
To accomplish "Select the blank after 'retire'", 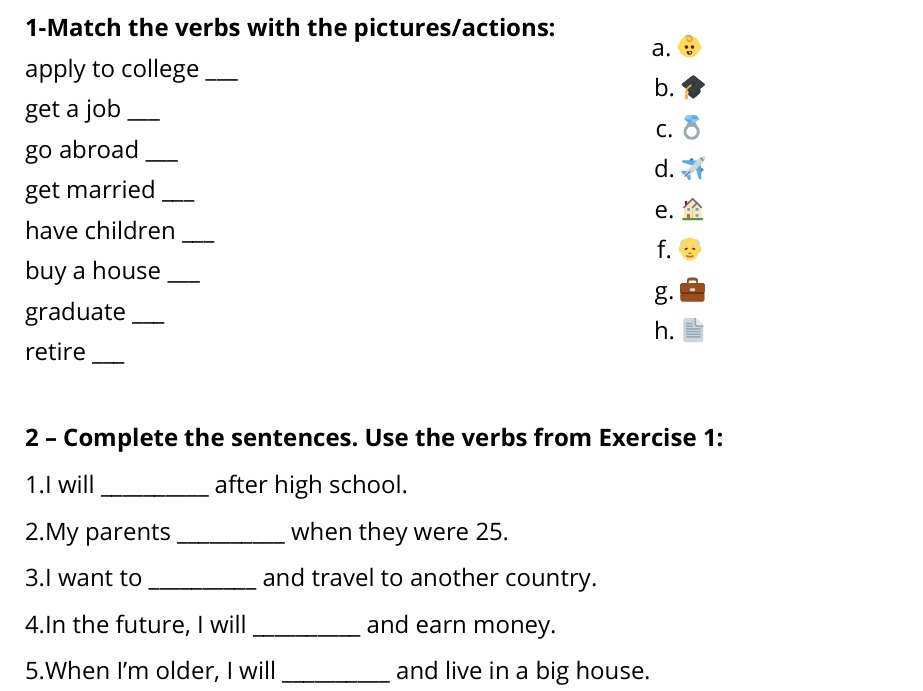I will point(108,358).
